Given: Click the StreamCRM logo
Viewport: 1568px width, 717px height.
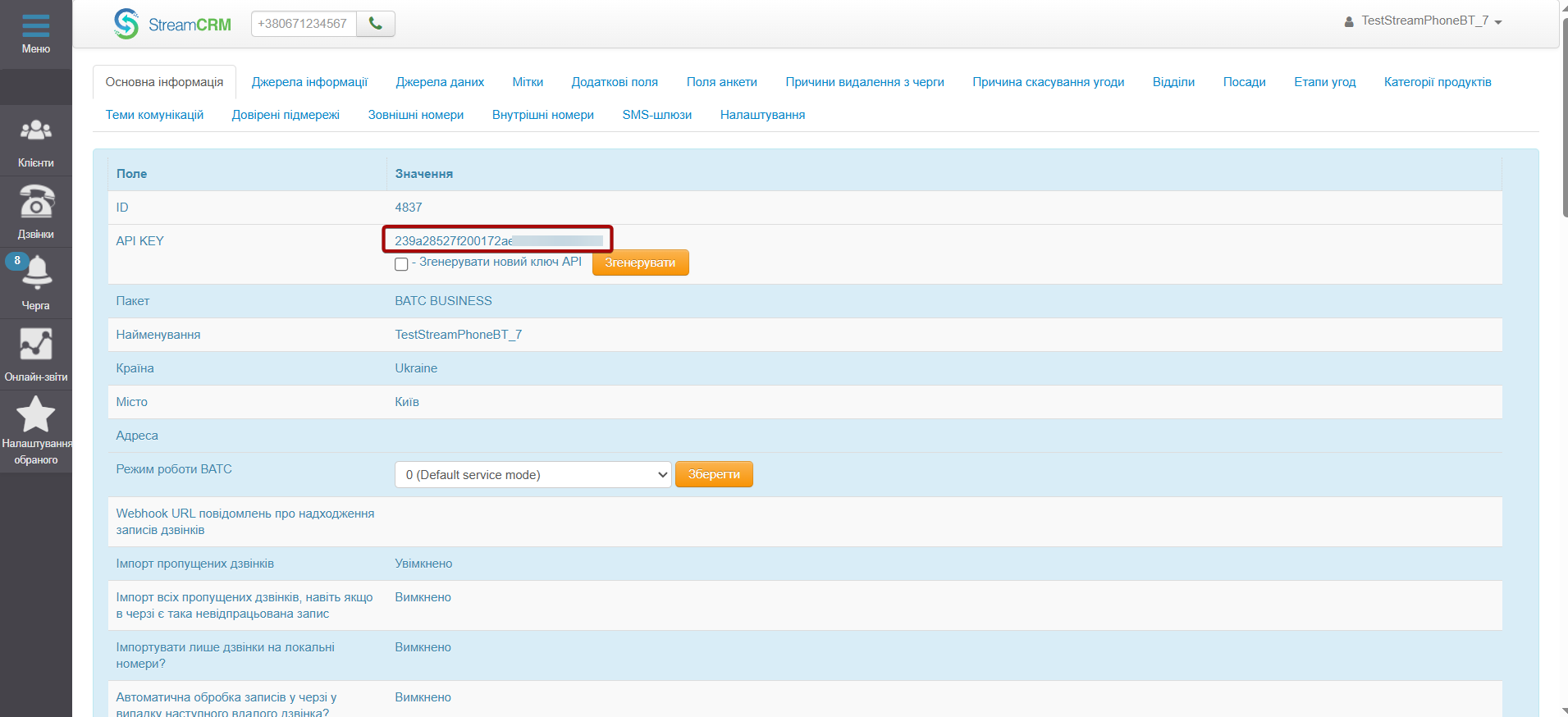Looking at the screenshot, I should (x=173, y=24).
